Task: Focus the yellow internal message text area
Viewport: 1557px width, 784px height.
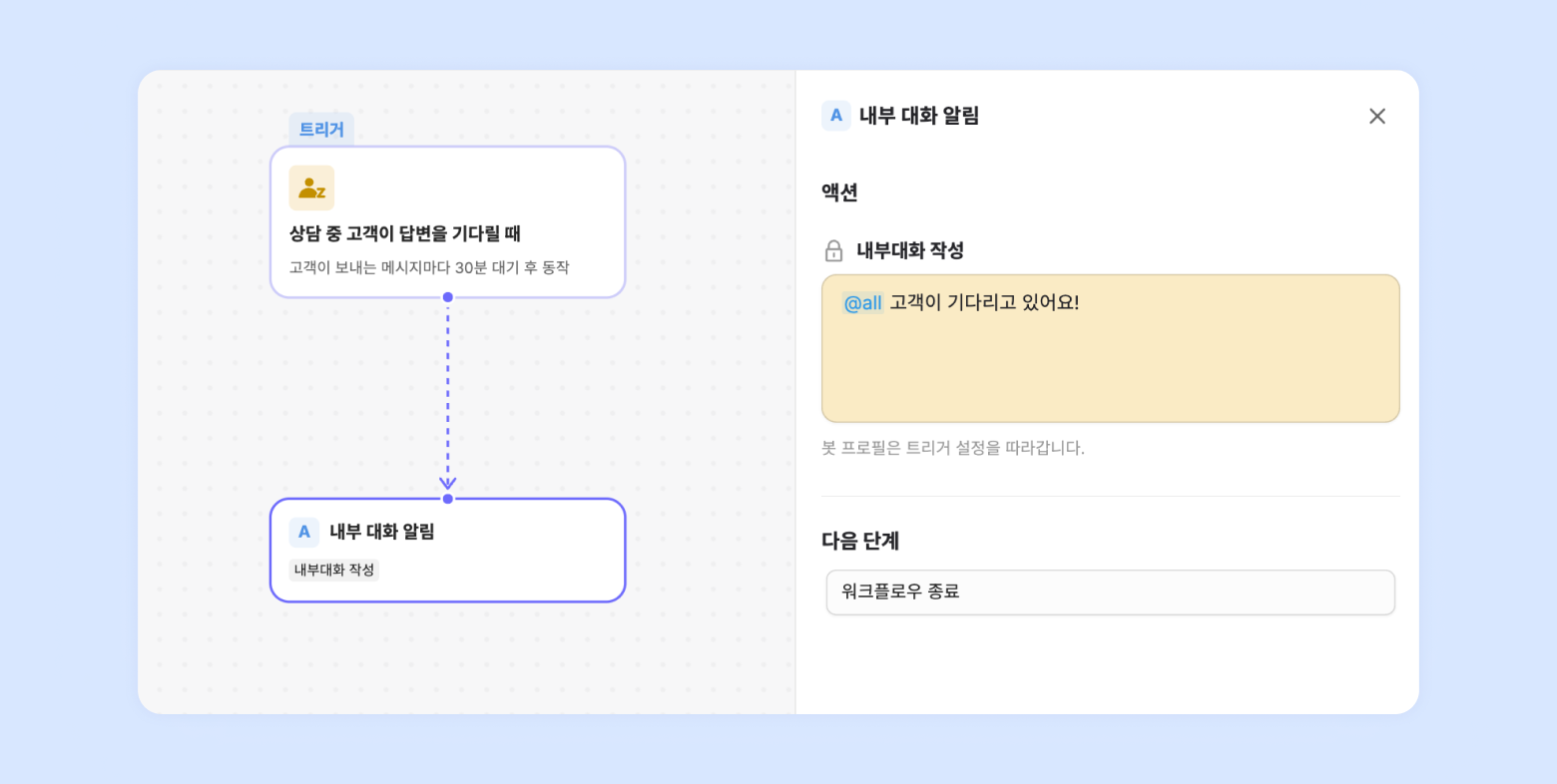Action: click(x=1110, y=364)
